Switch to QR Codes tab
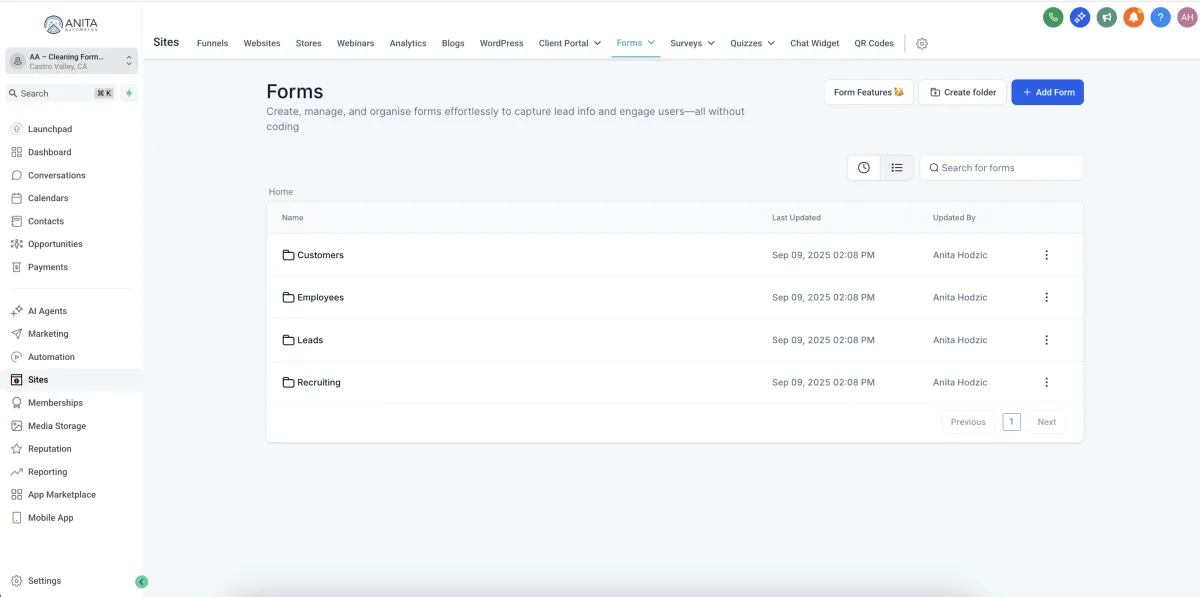 pyautogui.click(x=874, y=43)
